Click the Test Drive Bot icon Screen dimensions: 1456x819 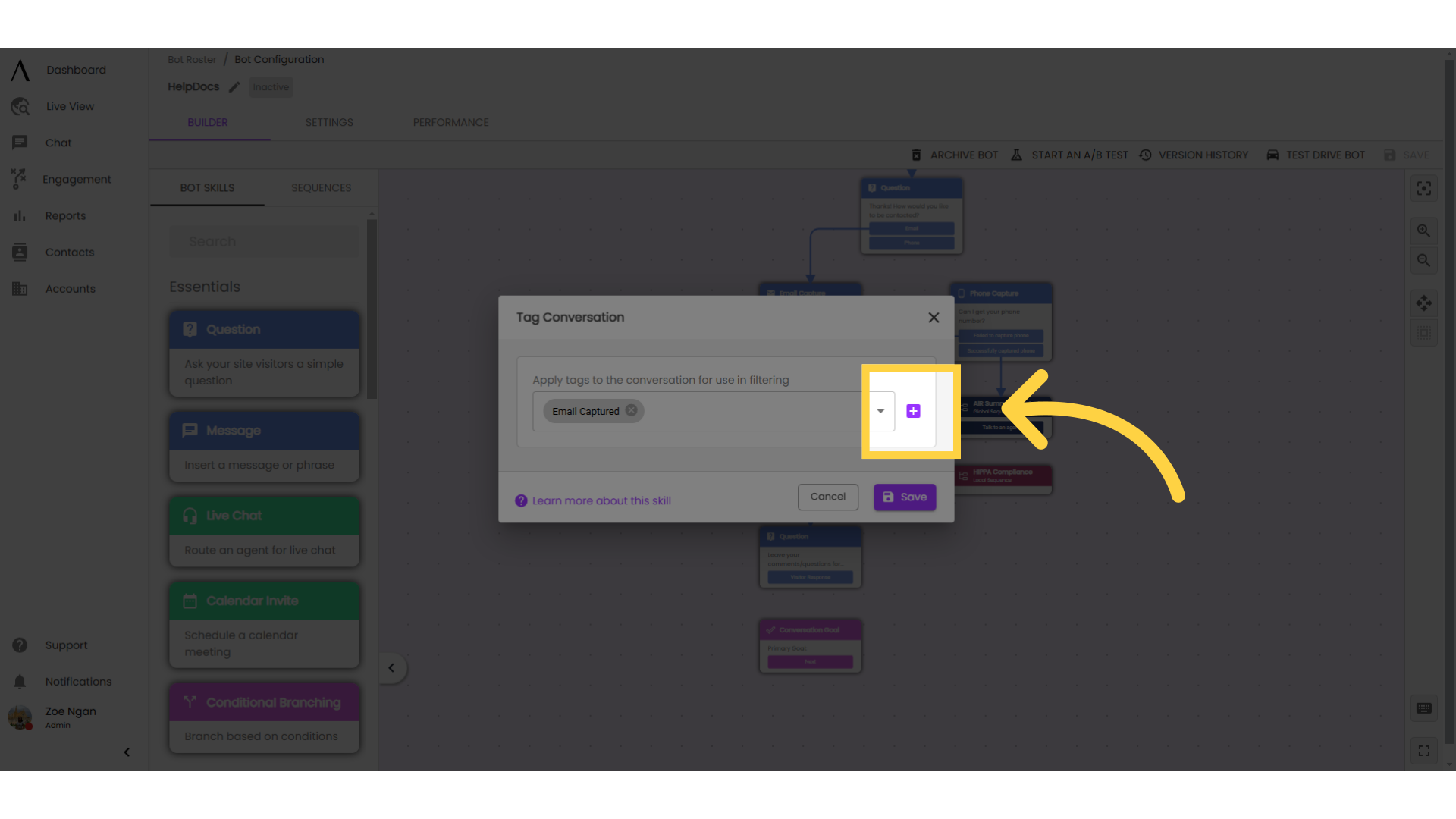pyautogui.click(x=1273, y=155)
